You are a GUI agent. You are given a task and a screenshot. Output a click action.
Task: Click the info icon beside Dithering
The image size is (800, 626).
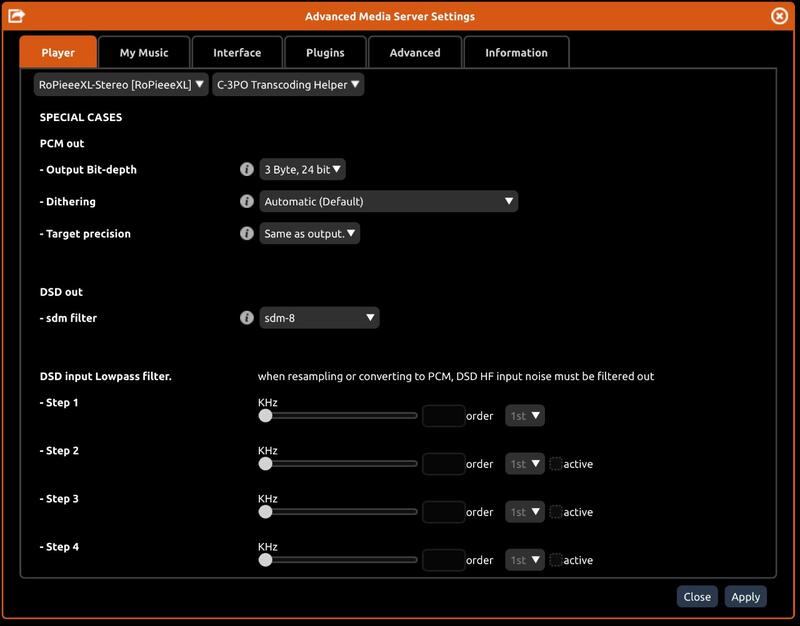247,202
